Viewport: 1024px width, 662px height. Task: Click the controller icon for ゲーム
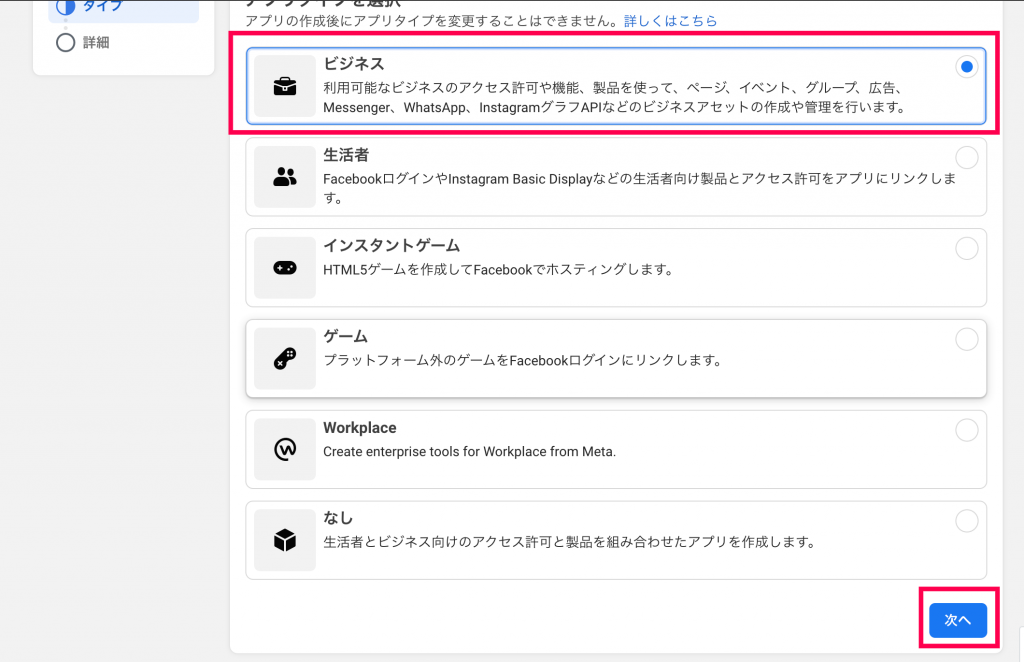coord(285,358)
